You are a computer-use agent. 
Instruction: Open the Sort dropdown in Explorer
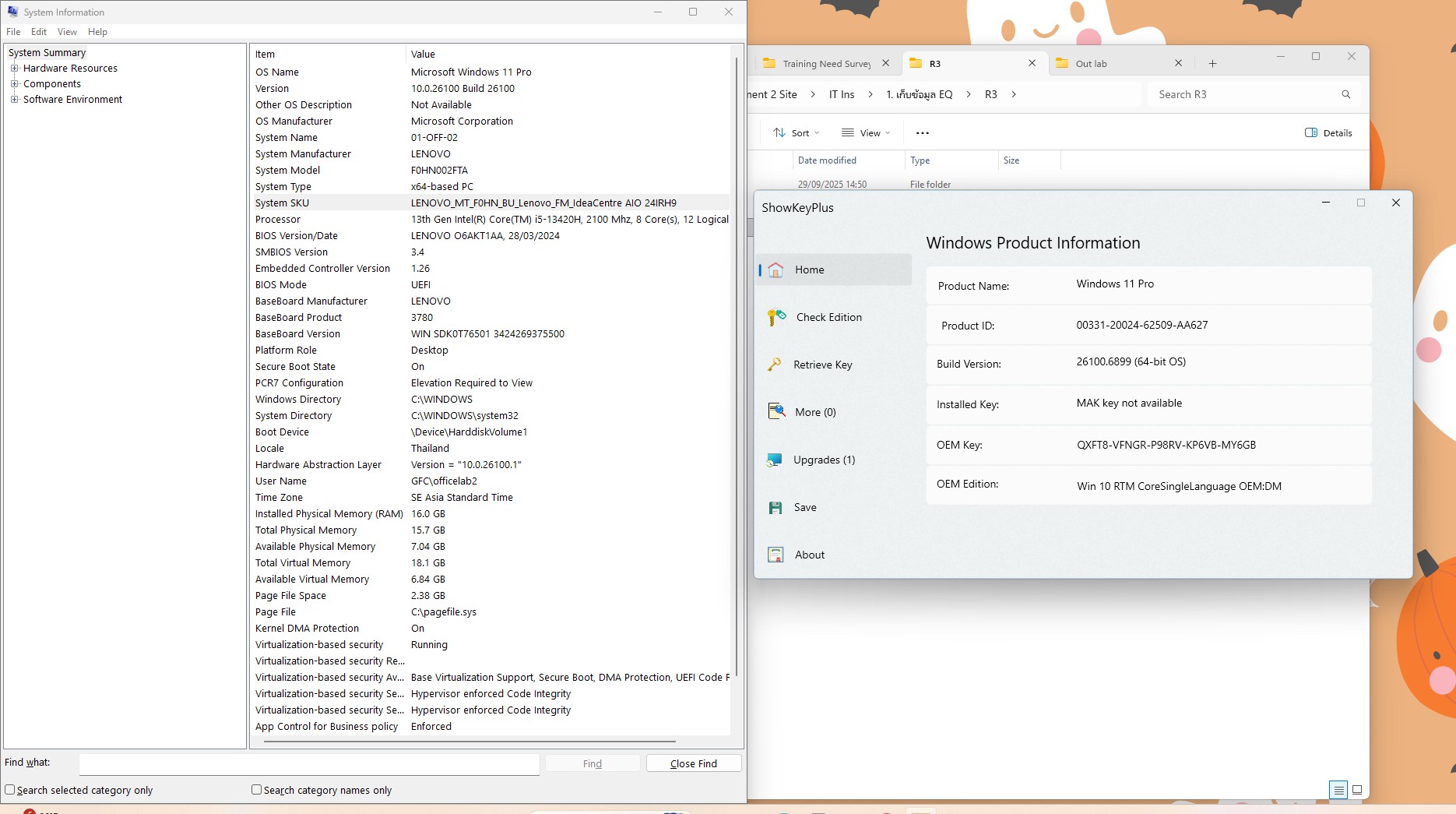[796, 132]
